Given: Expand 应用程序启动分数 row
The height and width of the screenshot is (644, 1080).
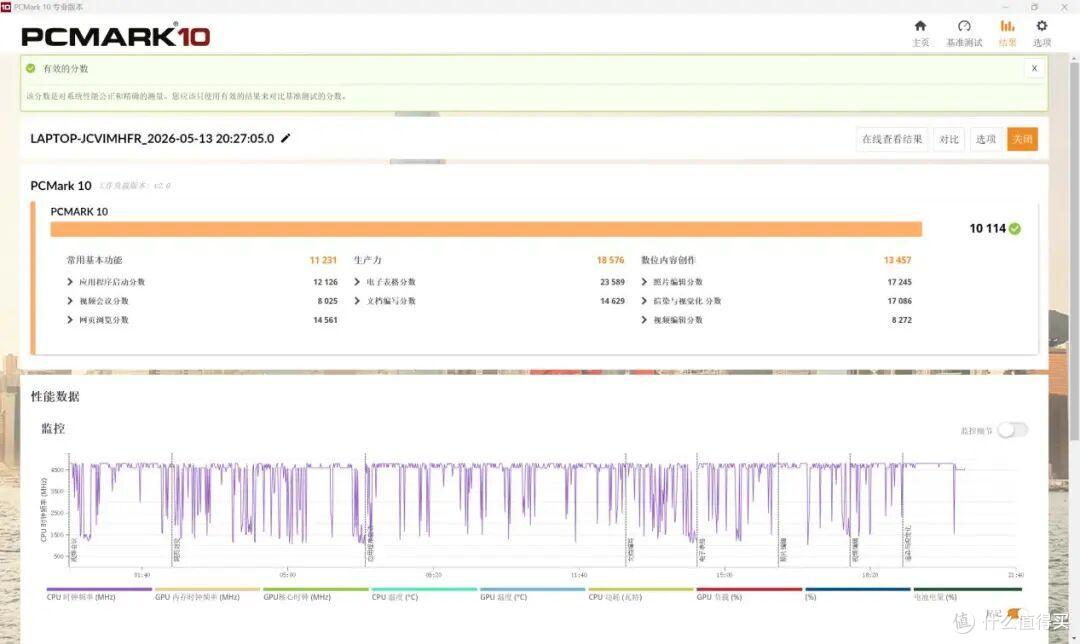Looking at the screenshot, I should [x=70, y=282].
